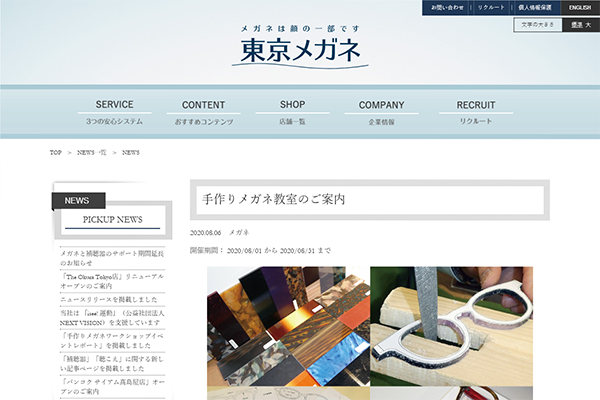Image resolution: width=600 pixels, height=400 pixels.
Task: Set text size to 大
Action: (x=589, y=25)
